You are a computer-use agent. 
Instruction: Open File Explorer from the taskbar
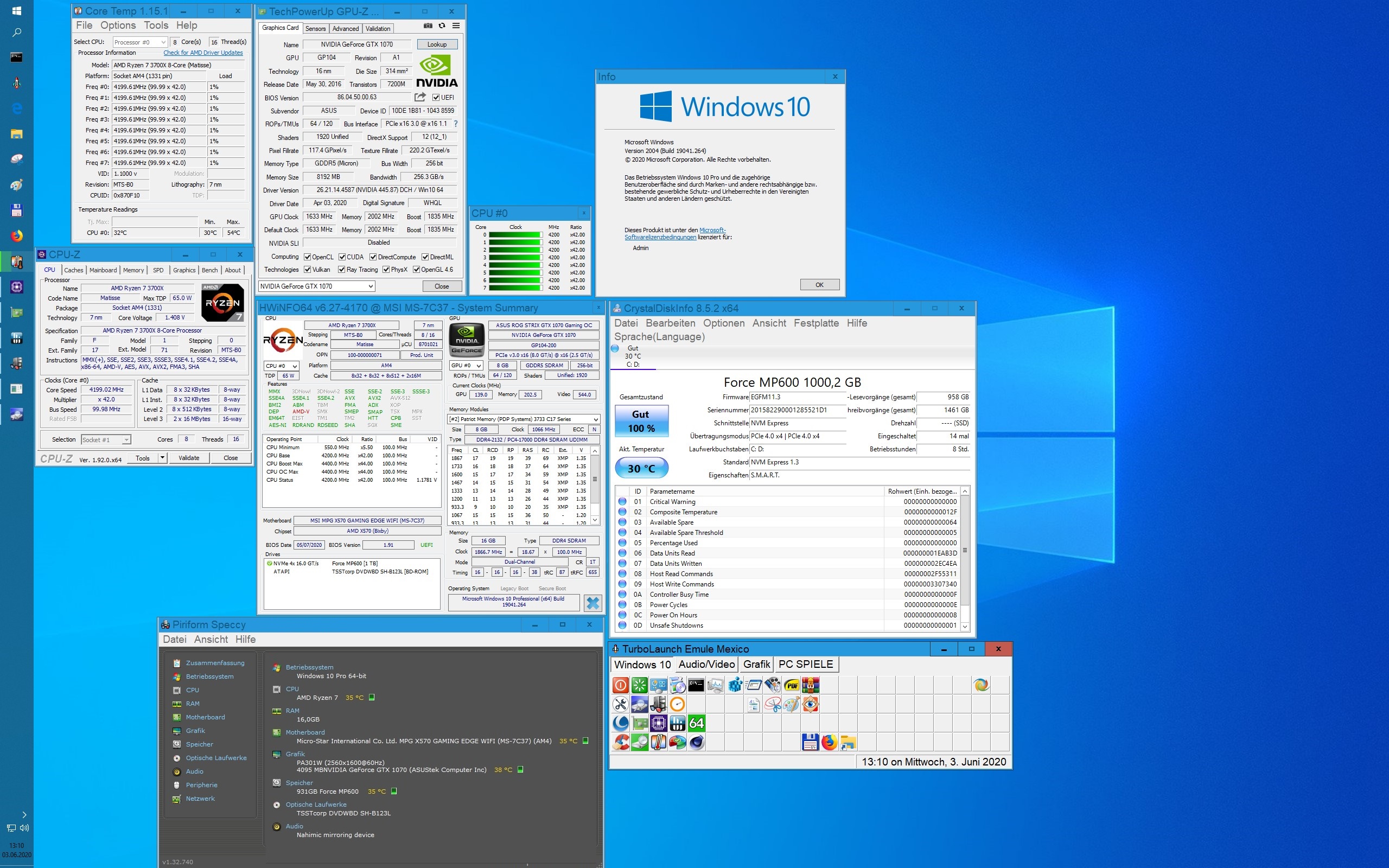coord(17,134)
